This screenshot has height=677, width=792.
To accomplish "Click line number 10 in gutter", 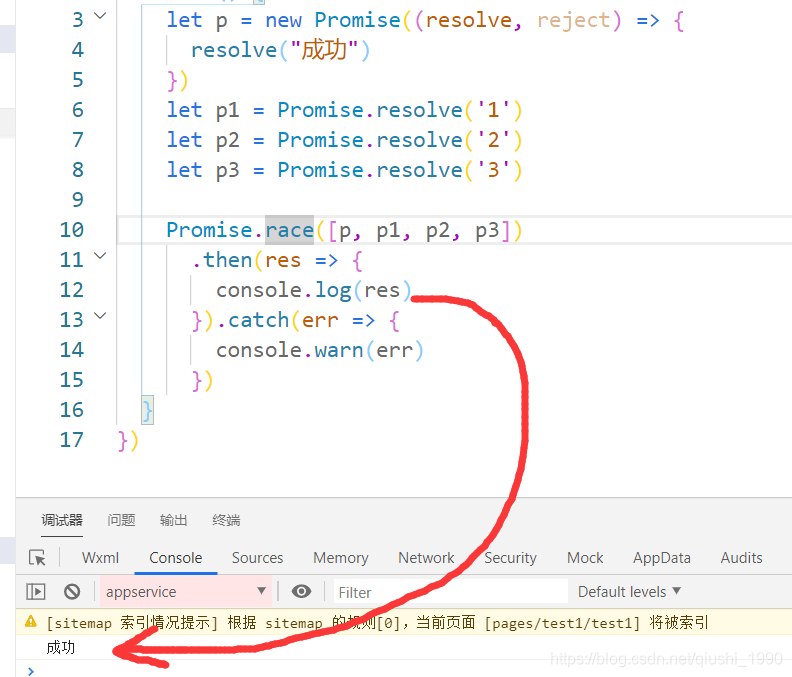I will click(x=72, y=230).
